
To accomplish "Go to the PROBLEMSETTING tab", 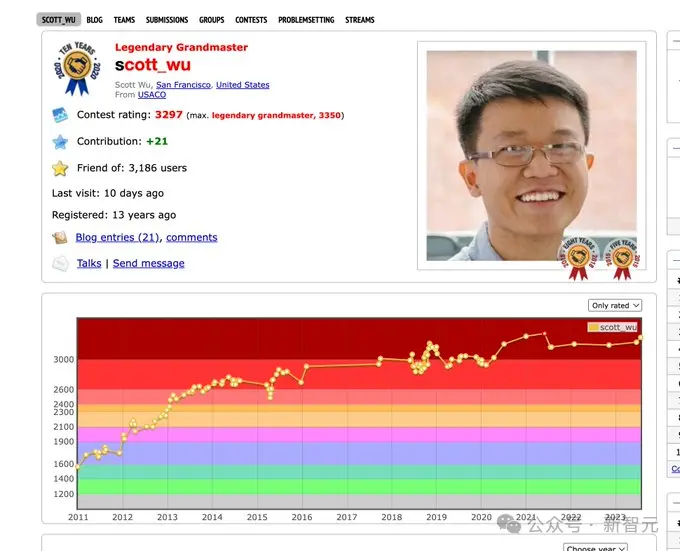I will click(x=306, y=20).
